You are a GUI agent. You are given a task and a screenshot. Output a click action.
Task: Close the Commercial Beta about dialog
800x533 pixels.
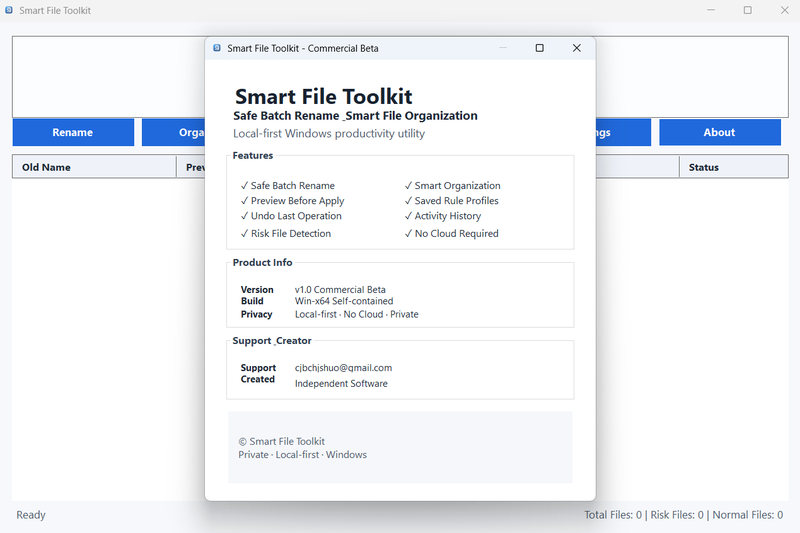[577, 48]
